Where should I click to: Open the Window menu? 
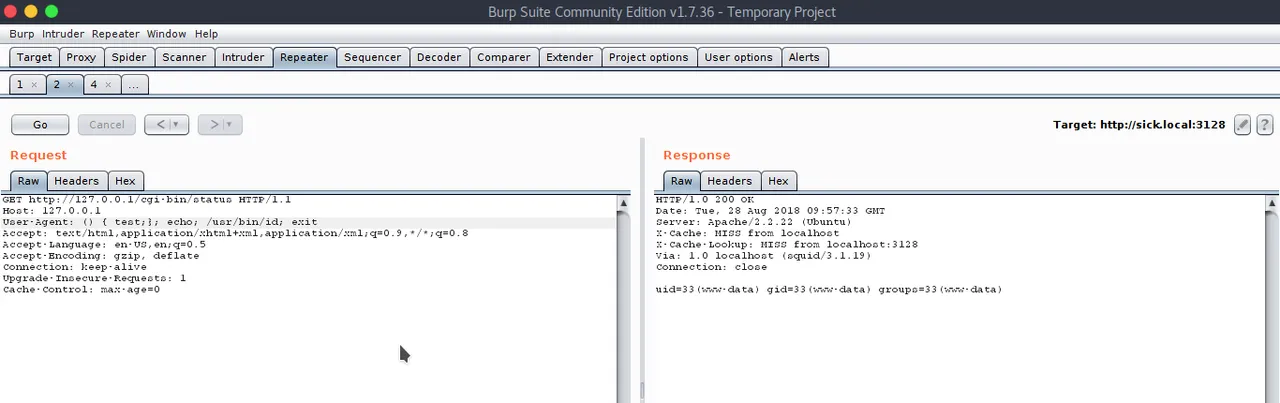[x=166, y=34]
